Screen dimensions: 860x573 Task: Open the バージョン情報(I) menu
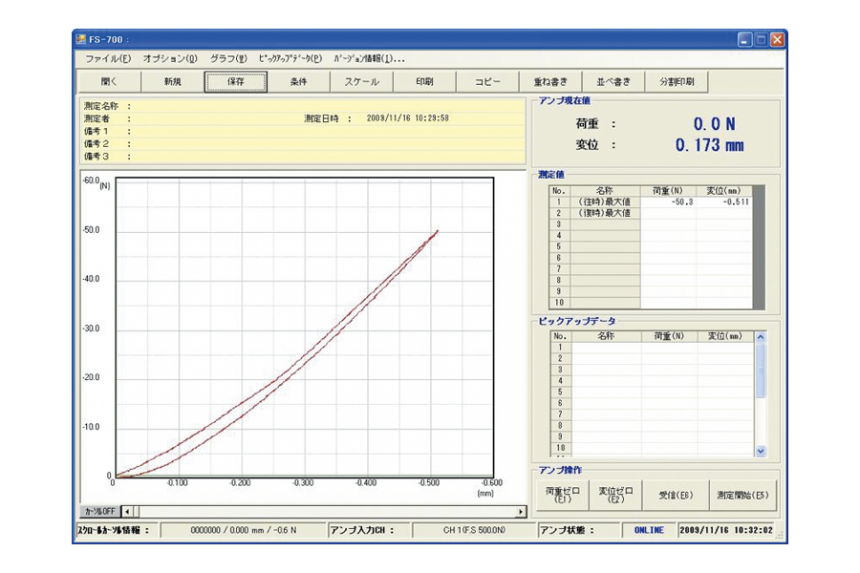pyautogui.click(x=369, y=59)
